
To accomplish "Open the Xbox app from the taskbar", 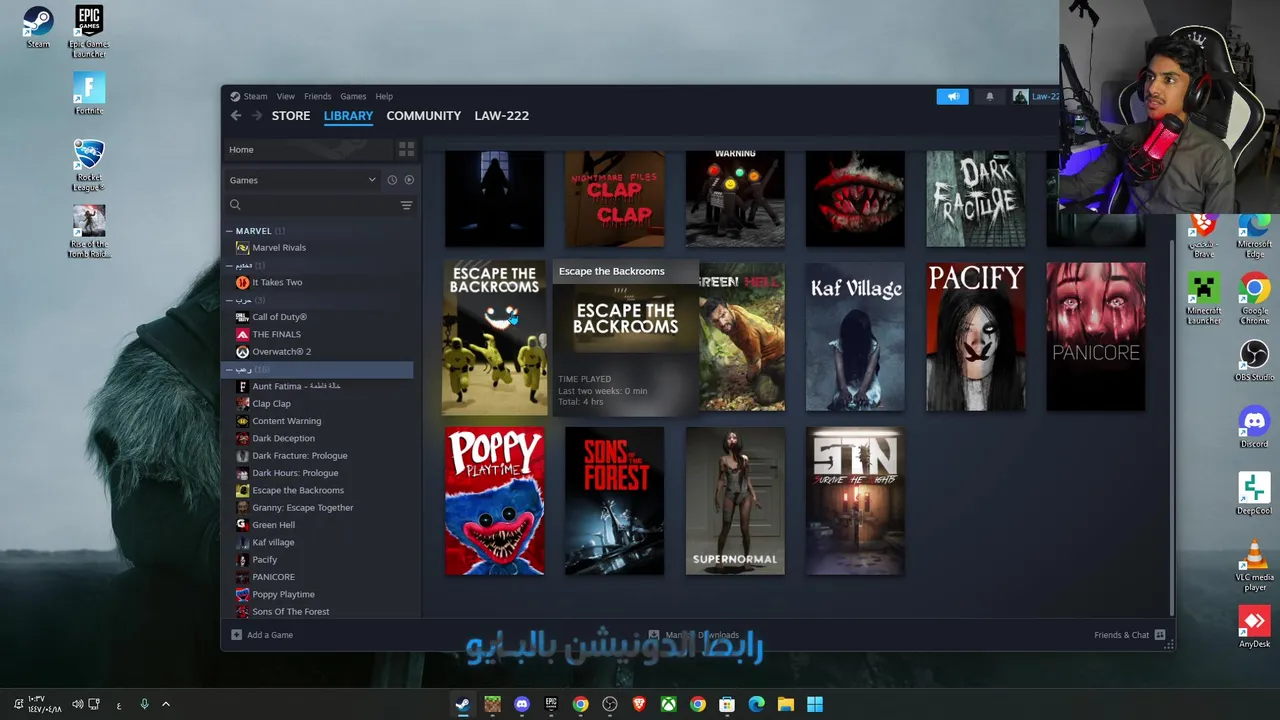I will point(668,705).
